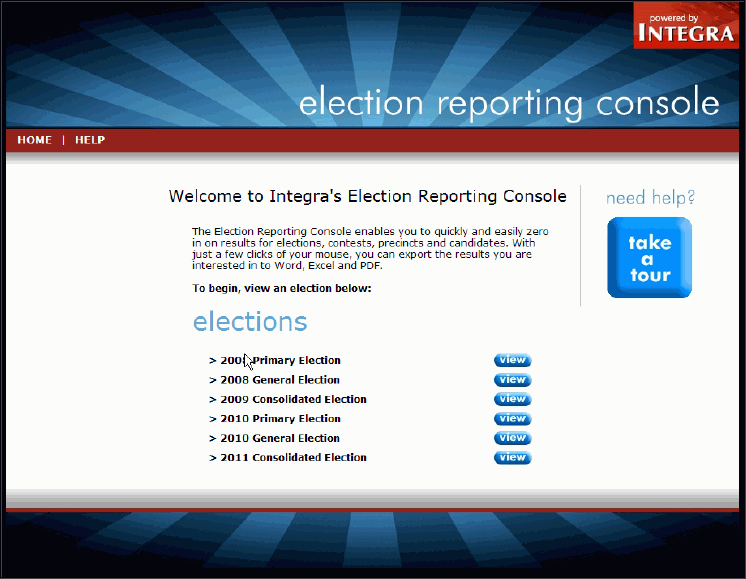746x579 pixels.
Task: View the 2010 Primary Election results
Action: pyautogui.click(x=512, y=419)
